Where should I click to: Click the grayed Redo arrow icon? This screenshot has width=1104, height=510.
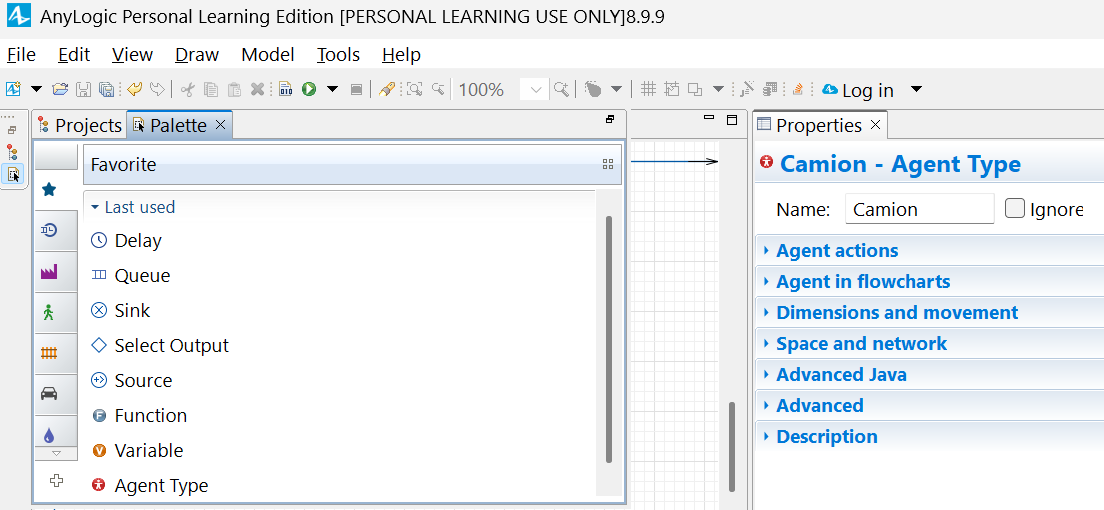158,89
